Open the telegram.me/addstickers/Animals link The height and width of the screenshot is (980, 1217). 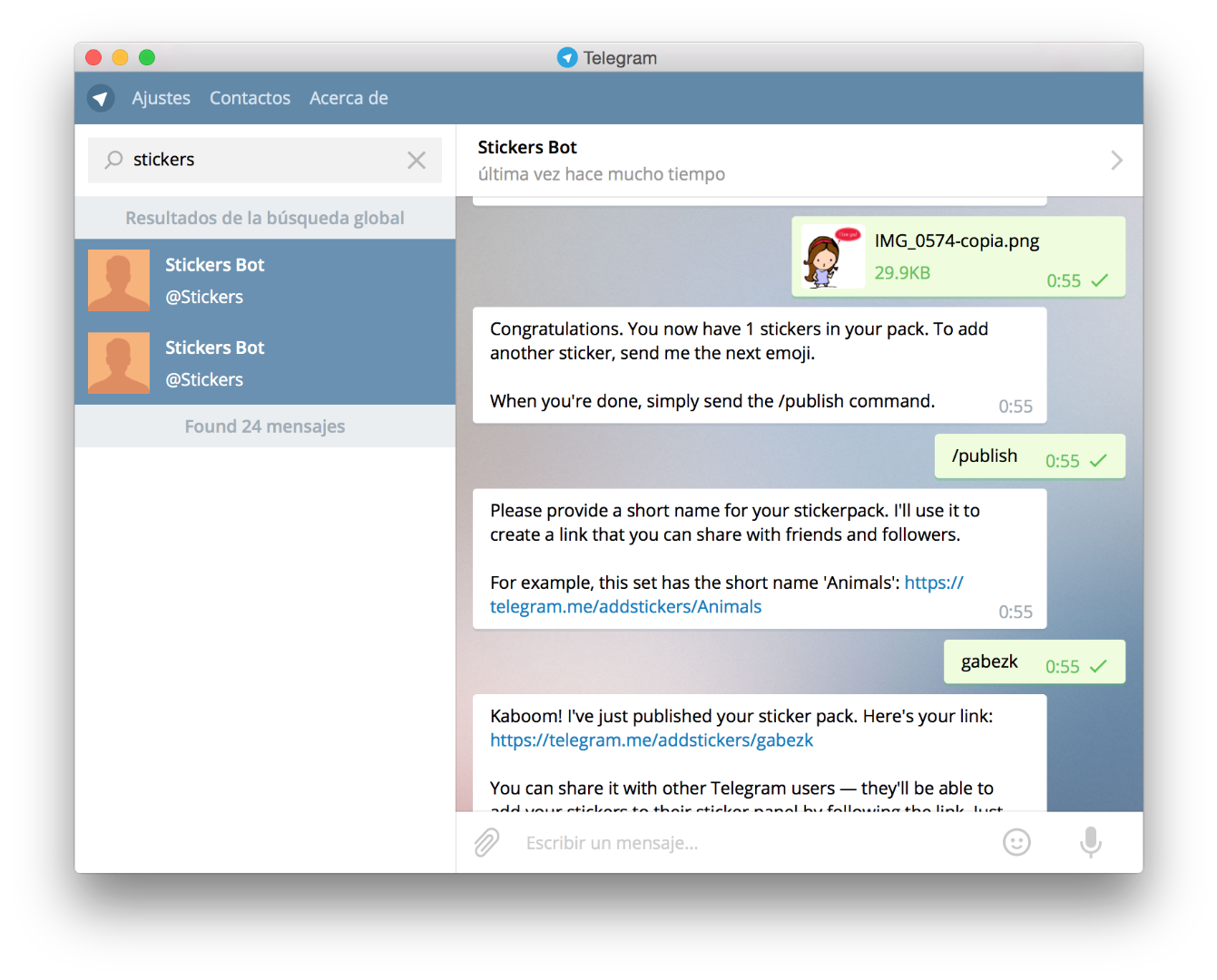pos(625,607)
